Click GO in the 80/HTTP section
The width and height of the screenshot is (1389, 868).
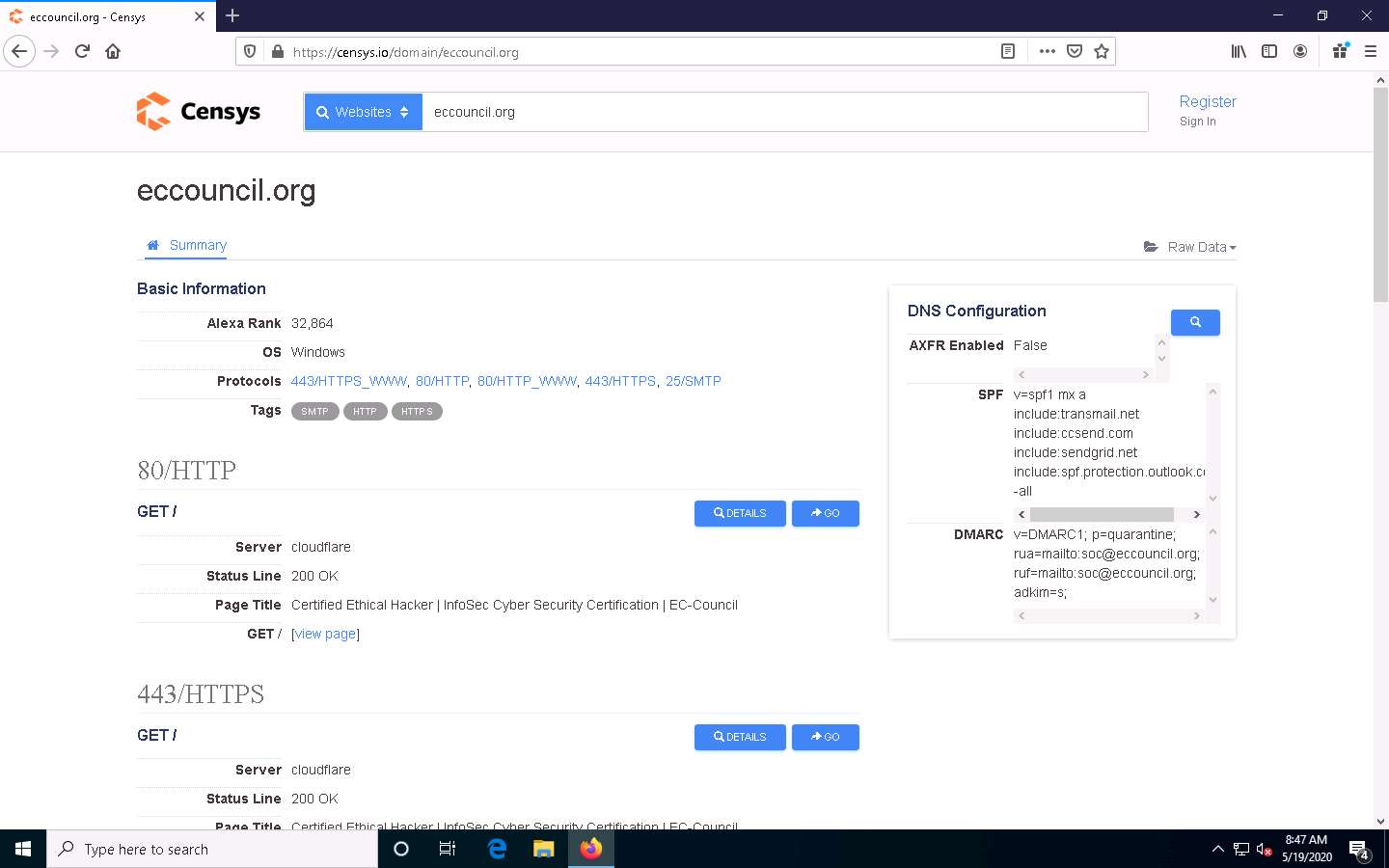point(825,513)
